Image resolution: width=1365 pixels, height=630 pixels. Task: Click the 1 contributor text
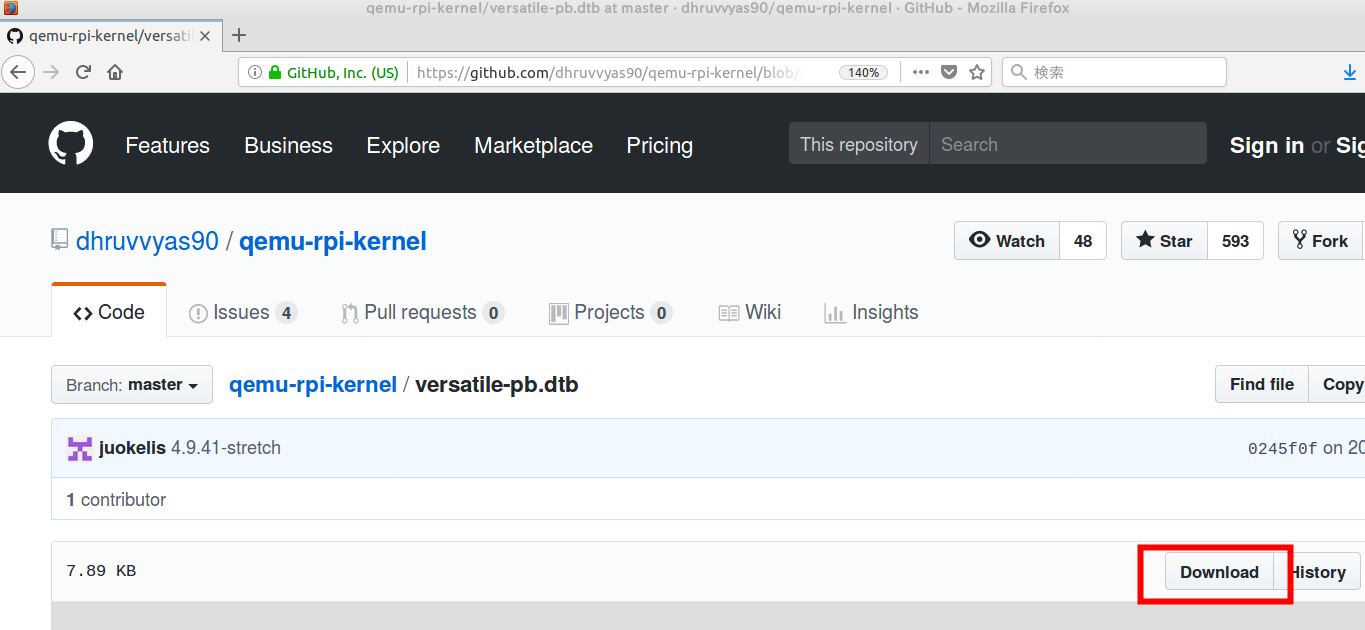(116, 499)
